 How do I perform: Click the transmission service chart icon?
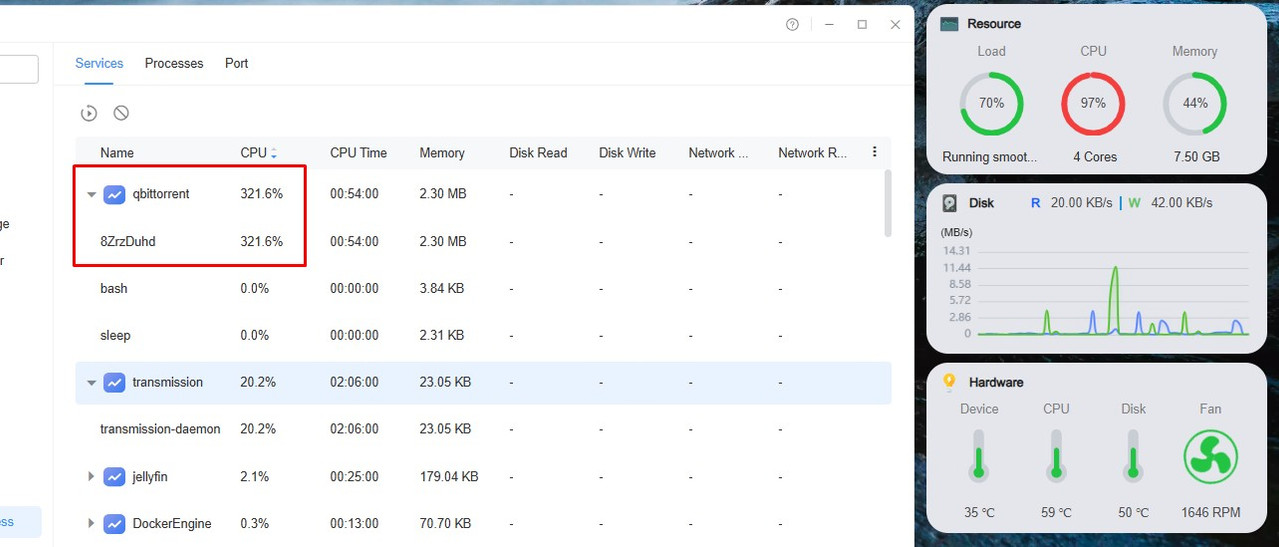pos(114,382)
